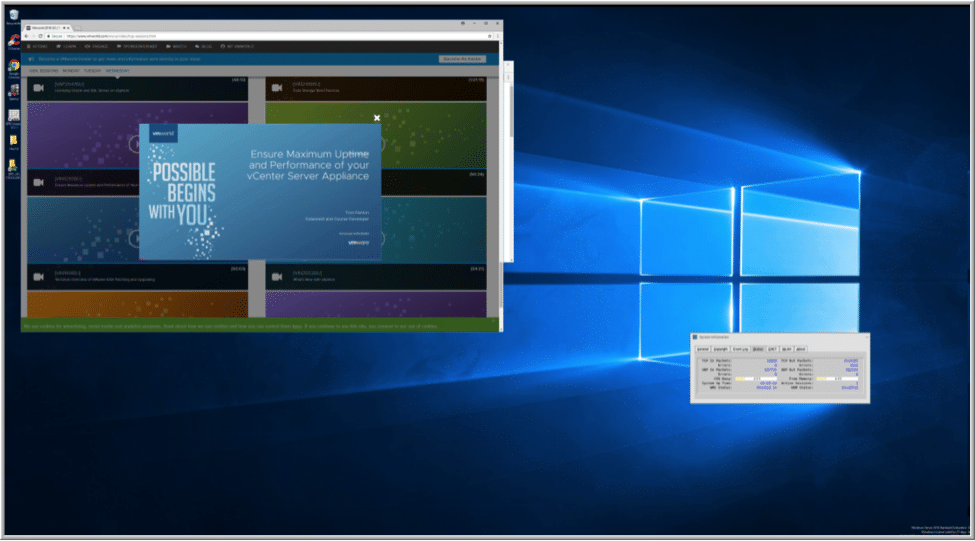975x541 pixels.
Task: Click the Become An Insider button
Action: click(462, 59)
